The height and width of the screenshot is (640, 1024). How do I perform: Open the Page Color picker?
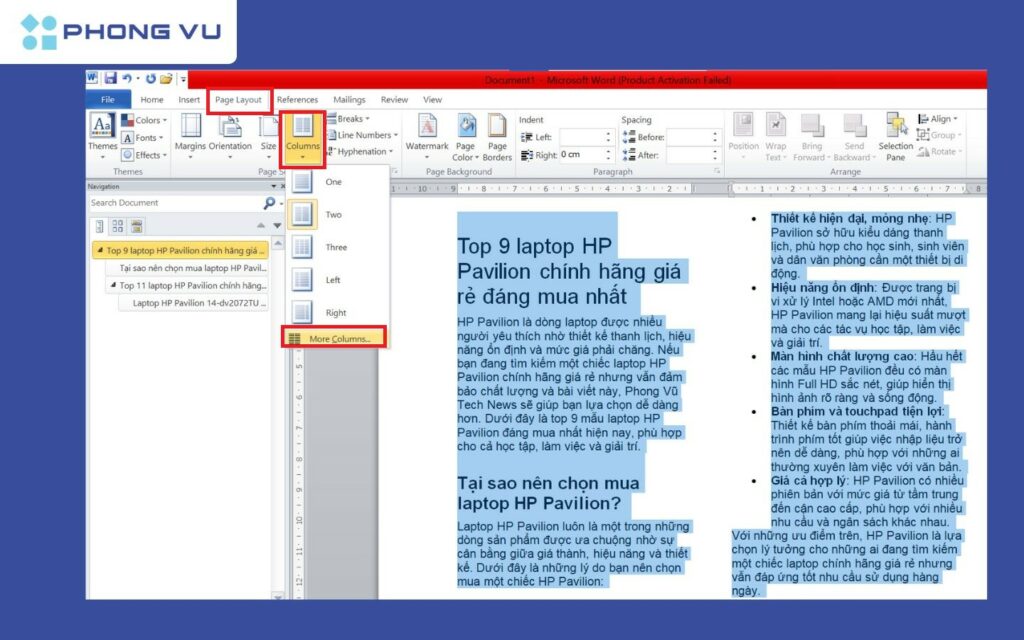465,135
